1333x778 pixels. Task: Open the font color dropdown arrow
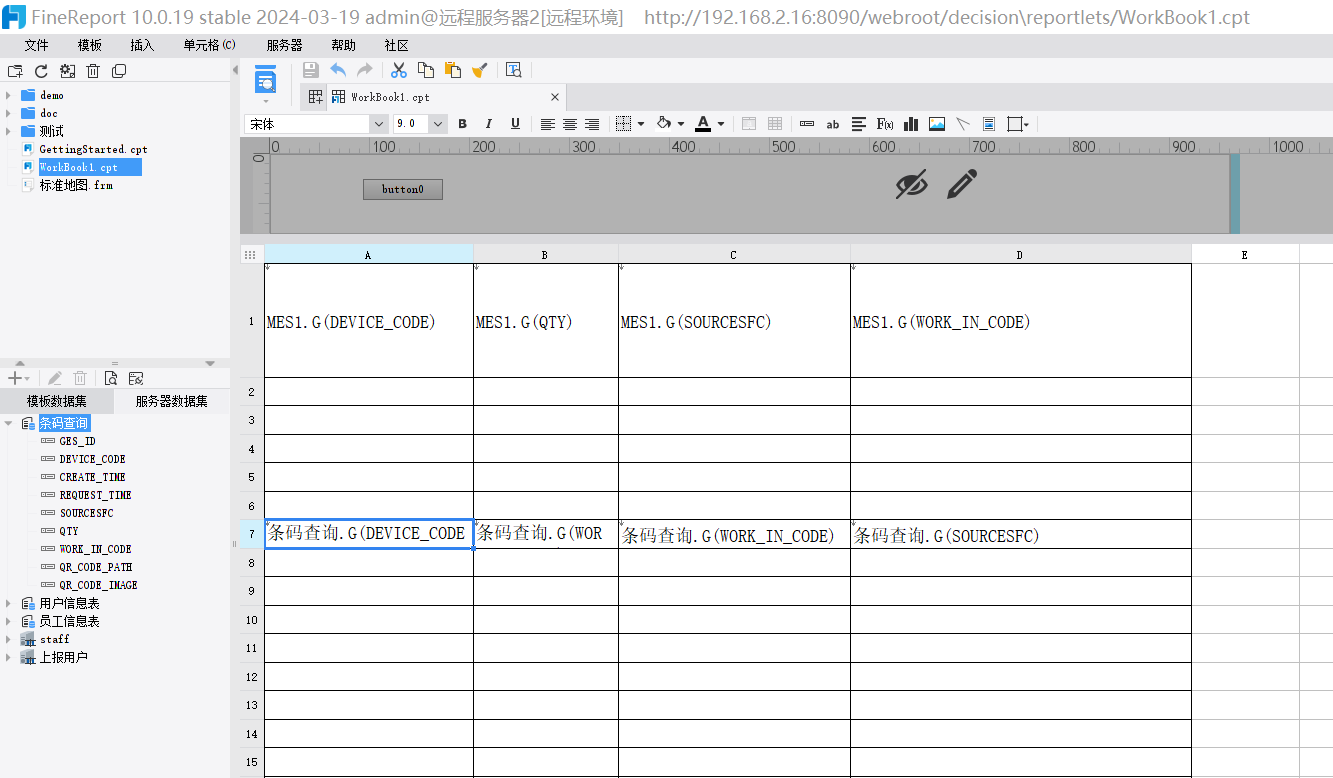tap(721, 124)
